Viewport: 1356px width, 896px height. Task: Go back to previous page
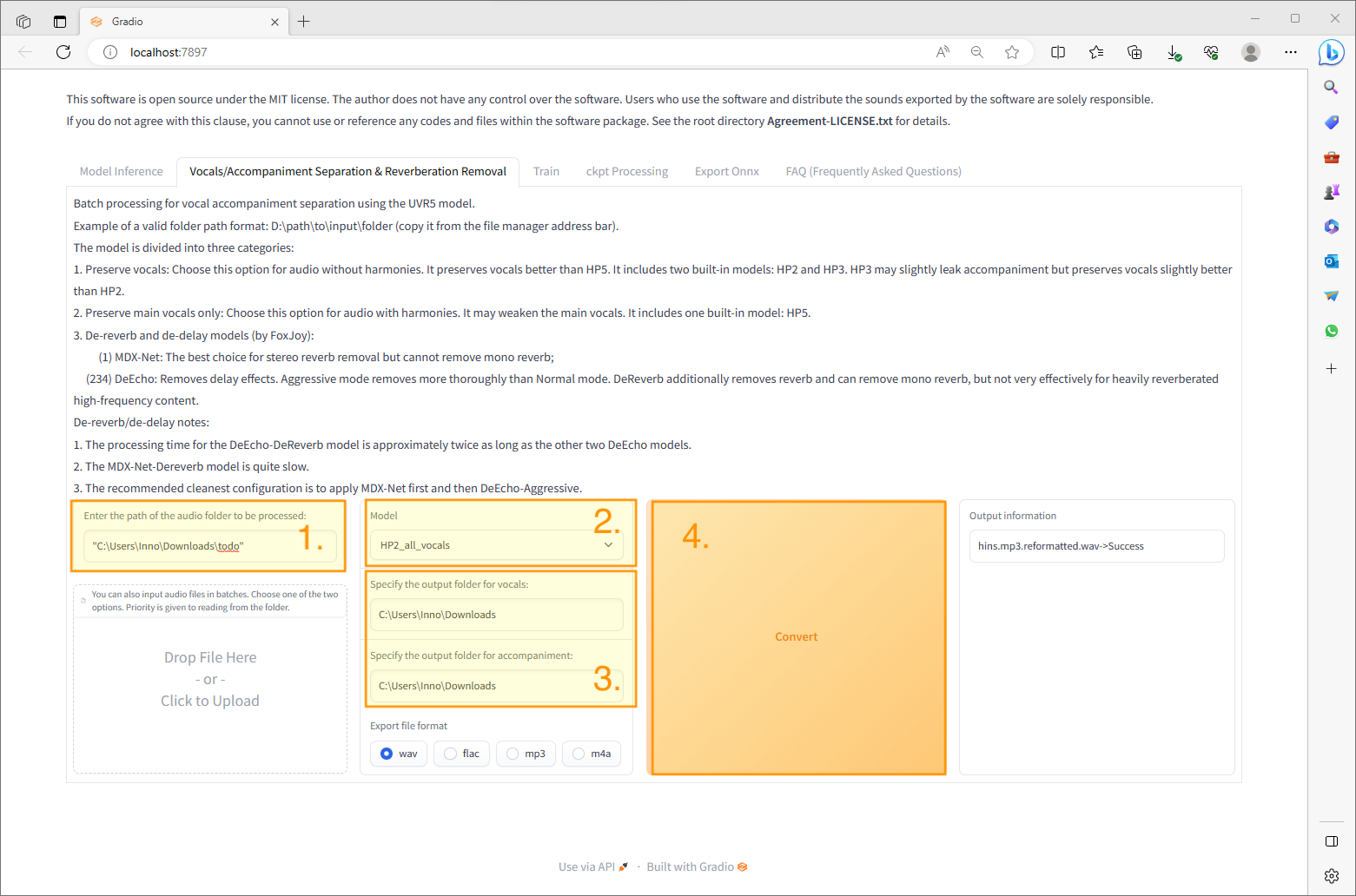click(25, 52)
